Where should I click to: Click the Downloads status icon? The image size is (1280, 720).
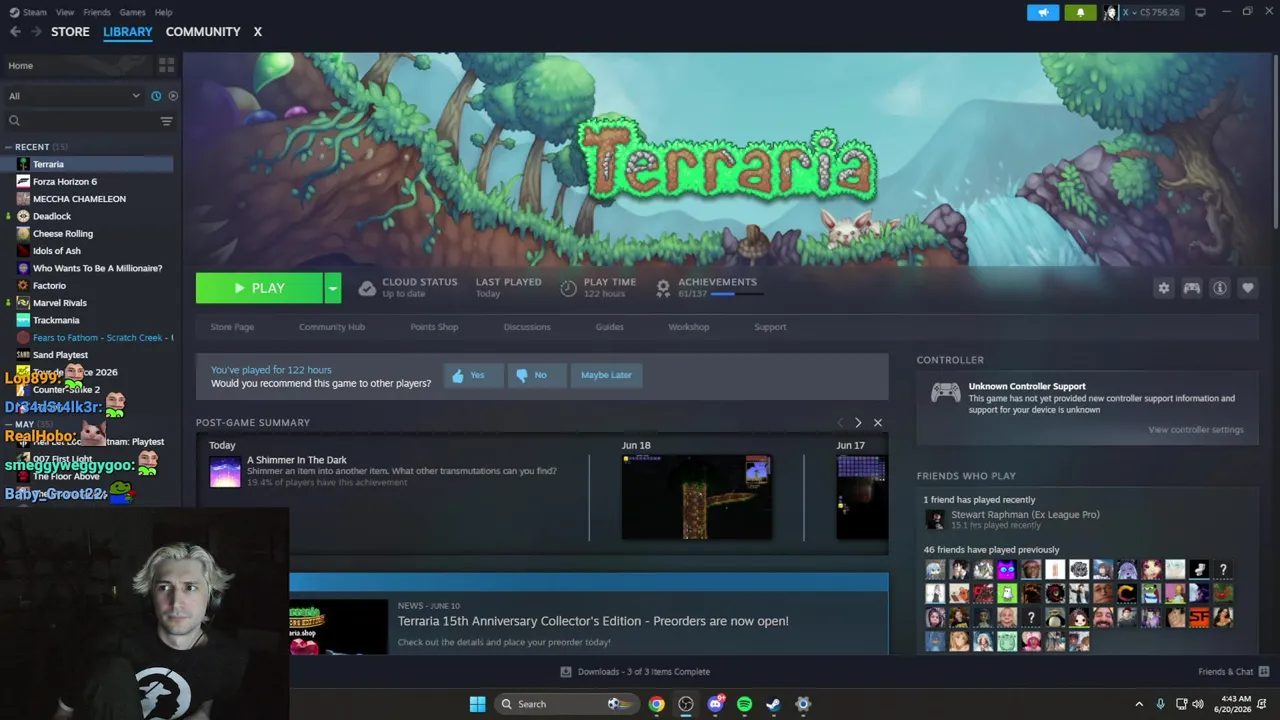click(566, 672)
